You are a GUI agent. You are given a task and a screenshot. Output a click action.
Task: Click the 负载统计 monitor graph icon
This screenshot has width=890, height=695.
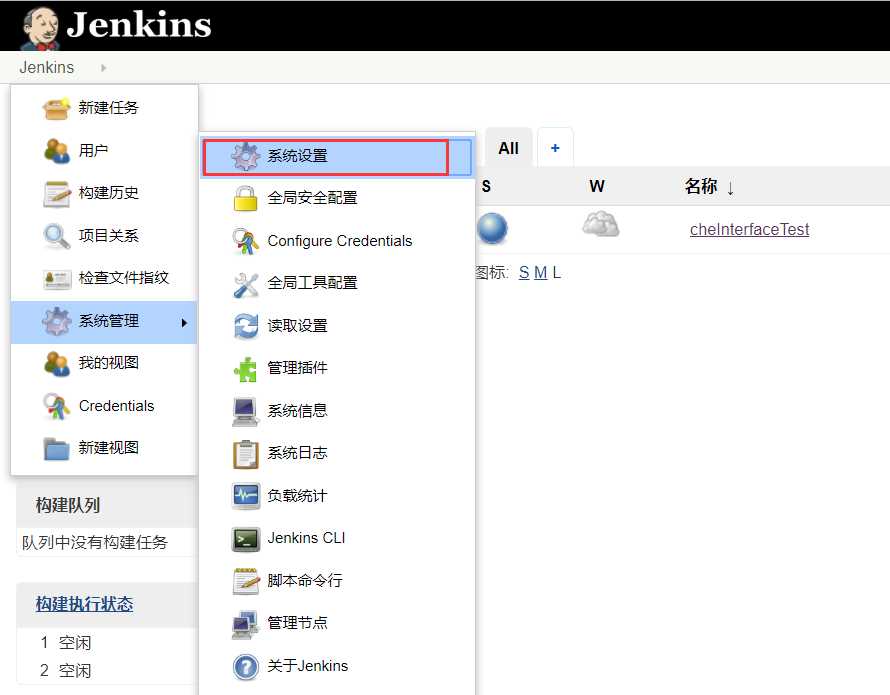[x=246, y=496]
